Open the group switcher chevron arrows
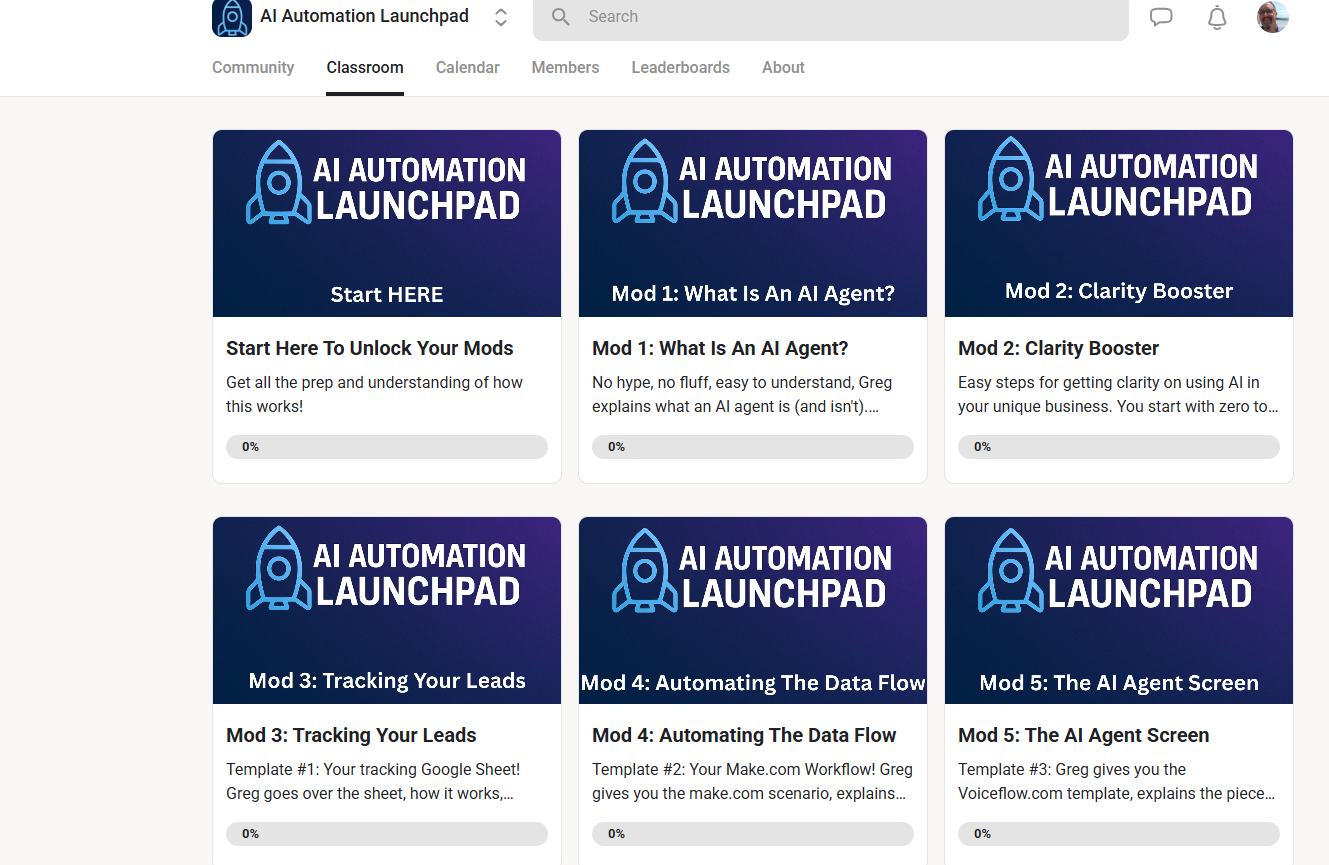This screenshot has height=865, width=1329. [x=501, y=17]
